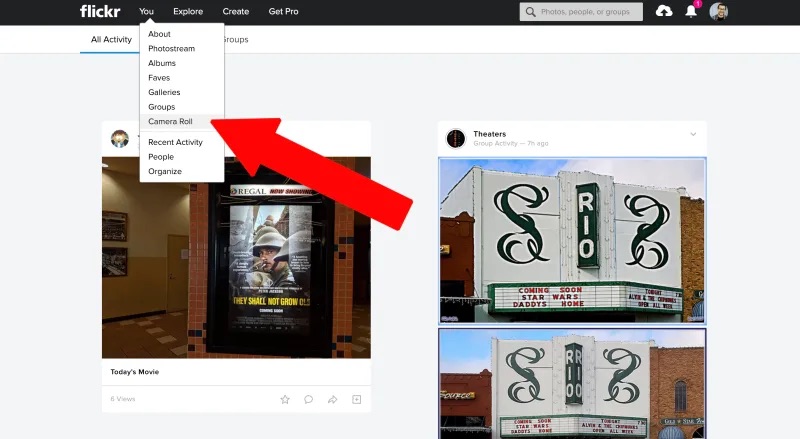
Task: Check notifications bell icon
Action: (x=691, y=11)
